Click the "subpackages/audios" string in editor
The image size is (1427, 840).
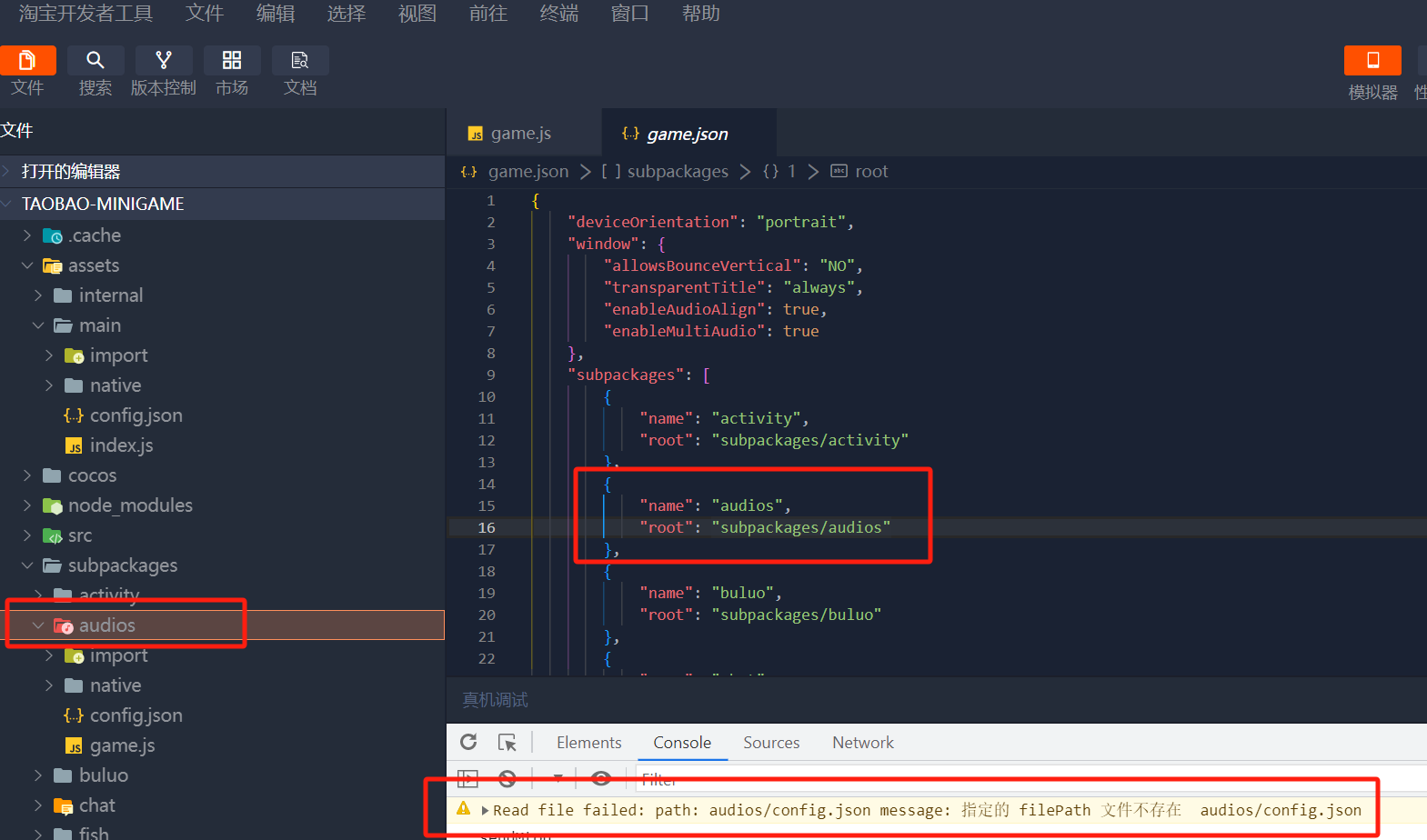800,527
